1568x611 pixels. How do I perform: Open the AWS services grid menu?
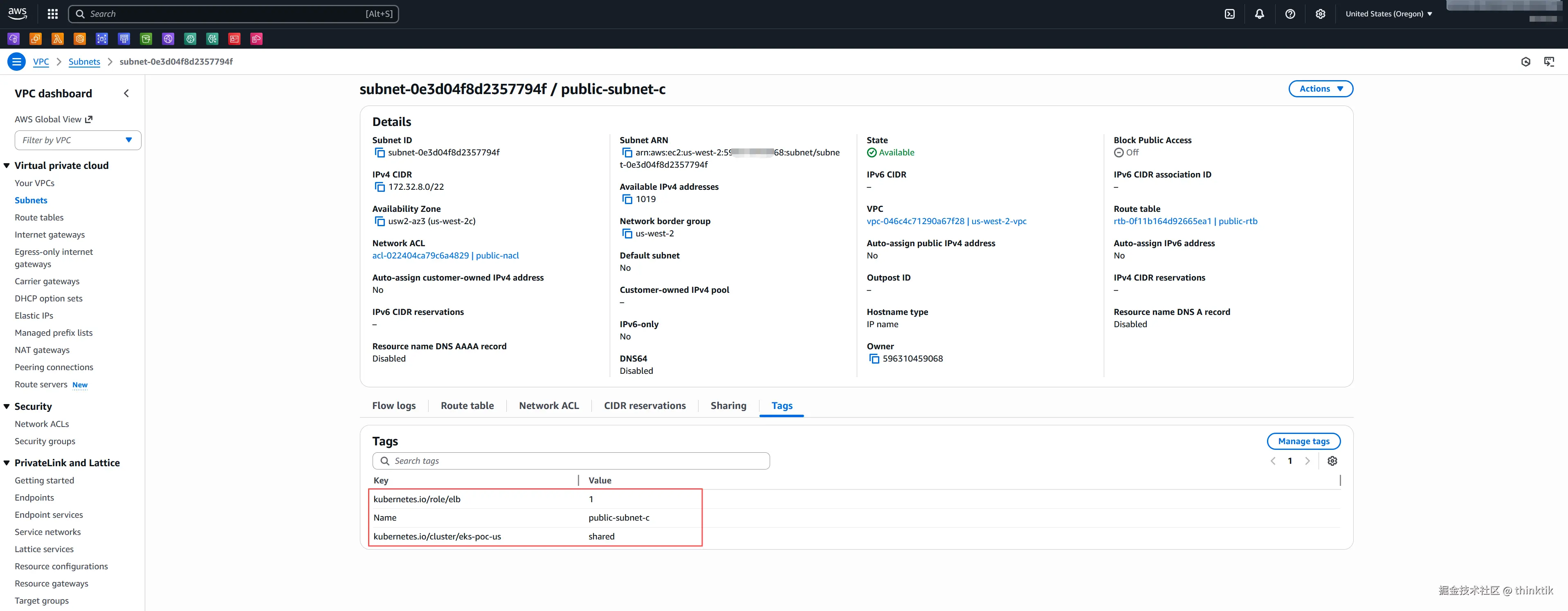coord(53,13)
